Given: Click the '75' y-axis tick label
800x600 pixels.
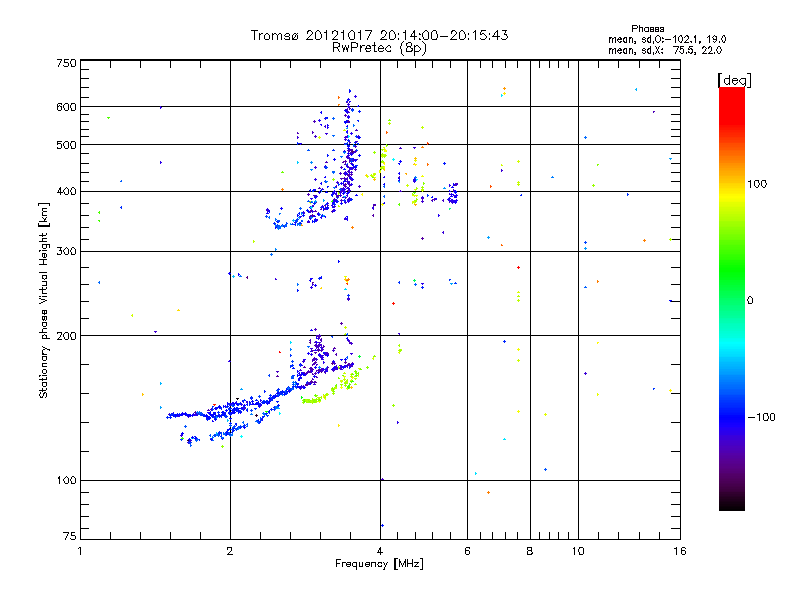Looking at the screenshot, I should pyautogui.click(x=70, y=536).
